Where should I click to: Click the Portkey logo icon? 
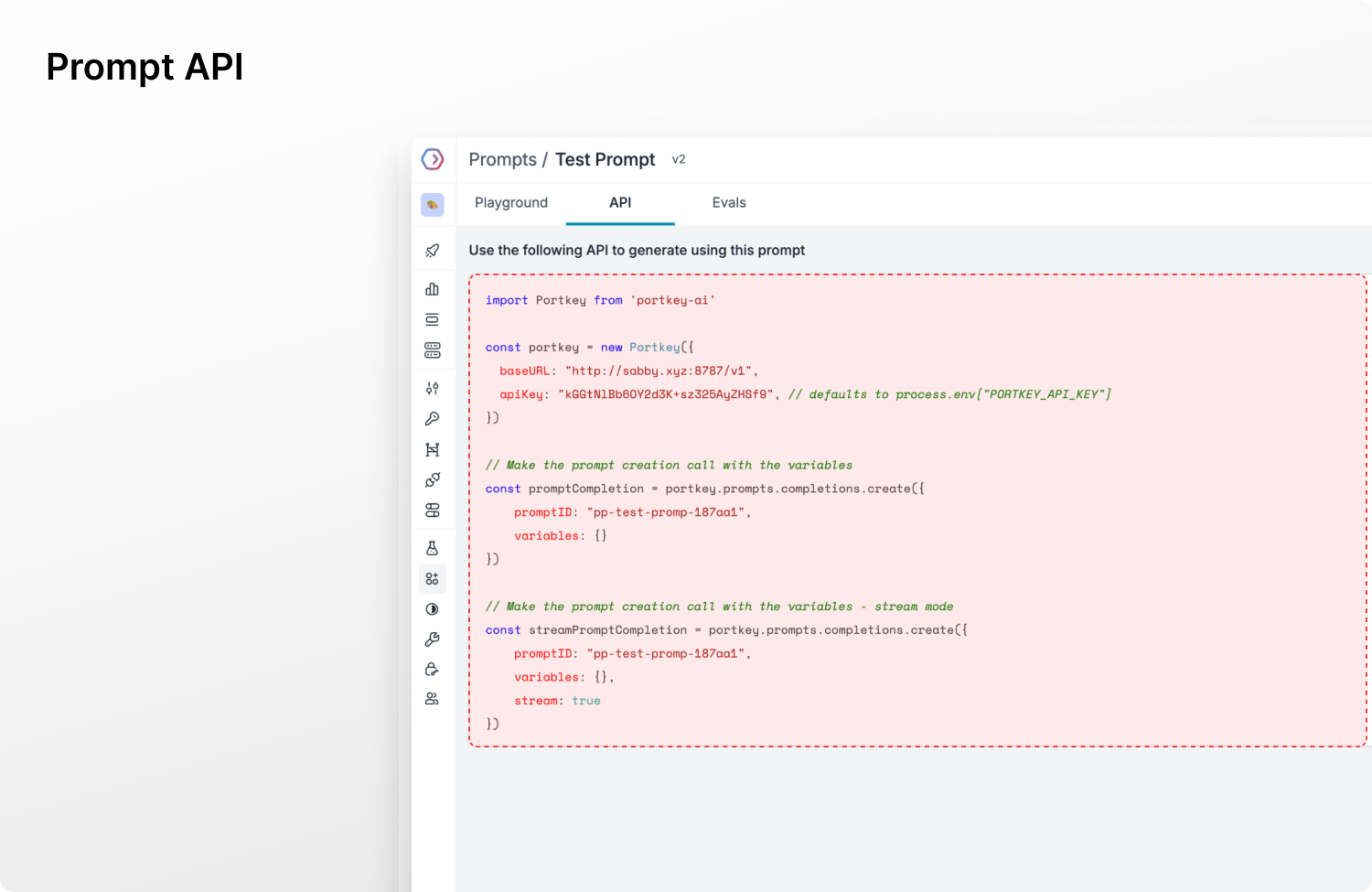(x=433, y=159)
